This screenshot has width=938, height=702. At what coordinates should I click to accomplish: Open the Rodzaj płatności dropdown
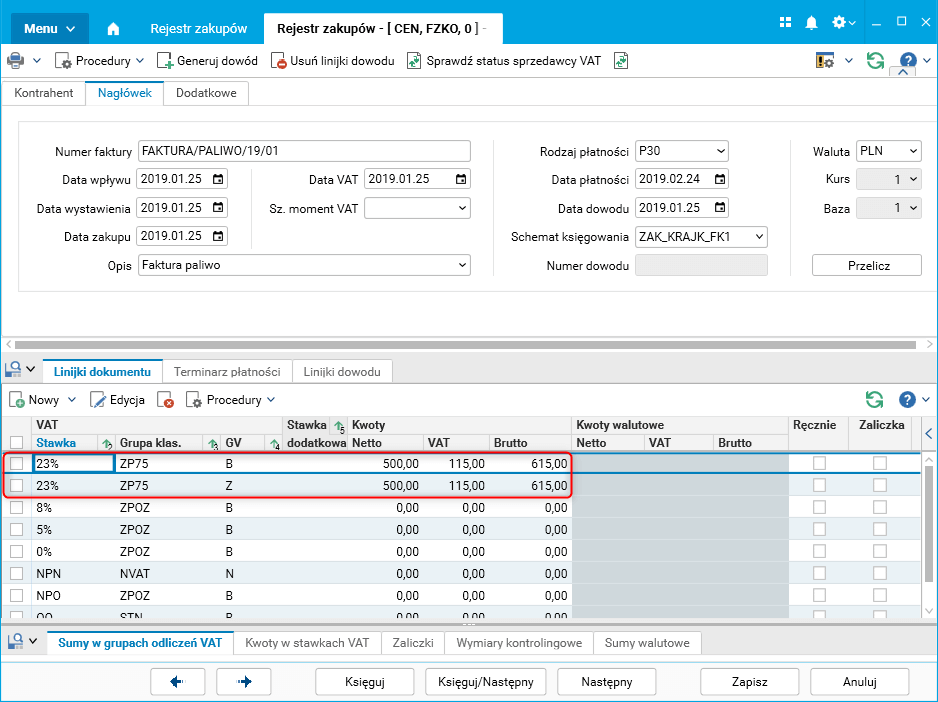pos(721,151)
